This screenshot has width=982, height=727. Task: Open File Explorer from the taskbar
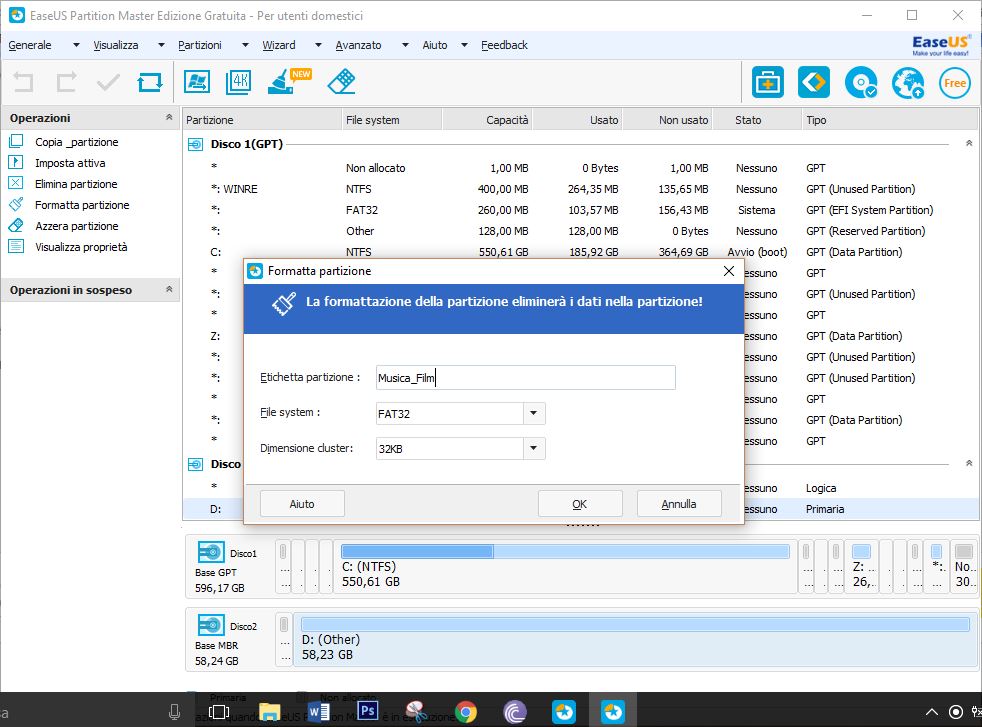pyautogui.click(x=270, y=712)
